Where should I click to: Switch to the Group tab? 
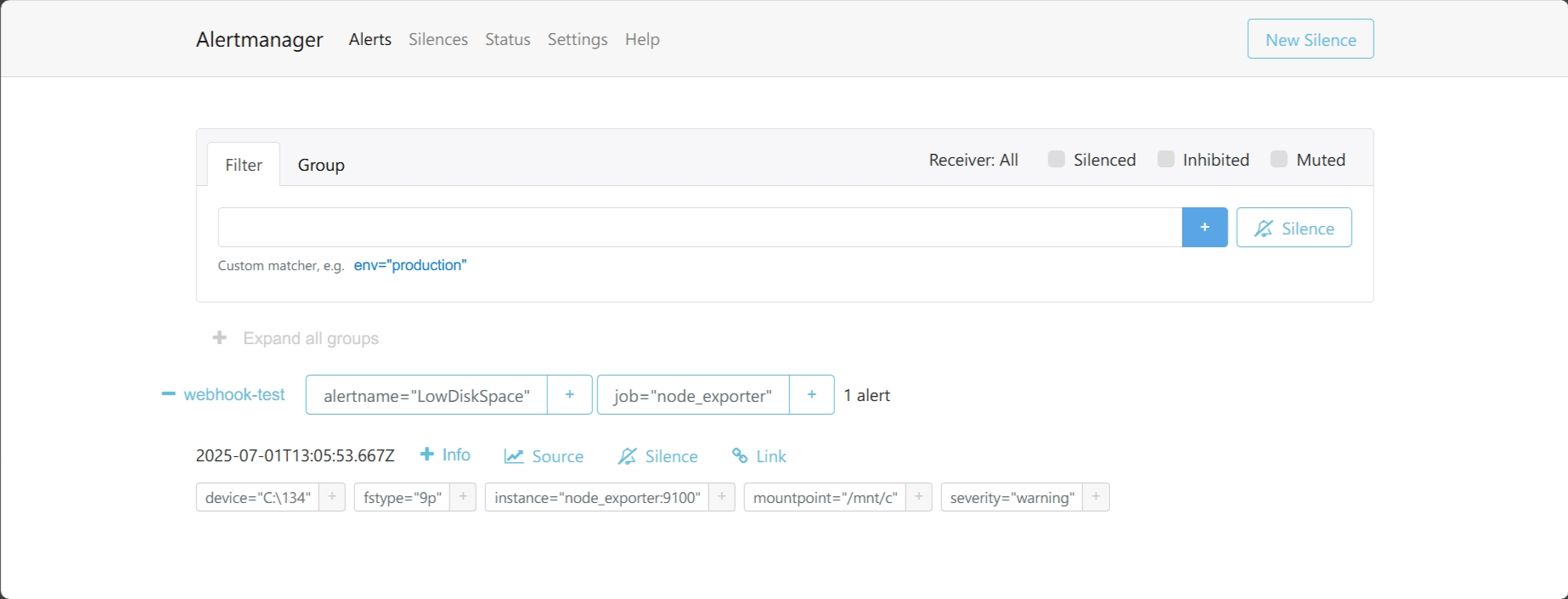321,165
